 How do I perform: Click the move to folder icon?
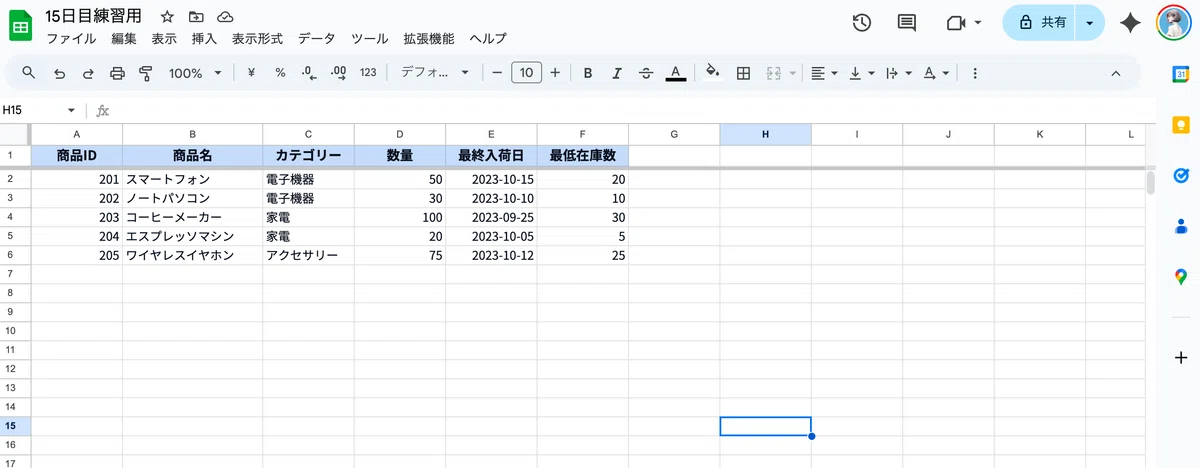196,17
